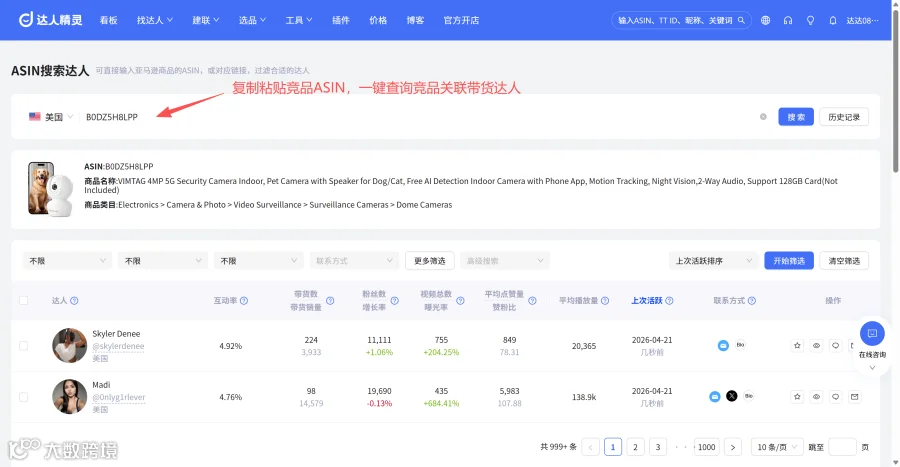Click the eye view icon in Skyler Denee's row
The height and width of the screenshot is (467, 900).
click(816, 345)
